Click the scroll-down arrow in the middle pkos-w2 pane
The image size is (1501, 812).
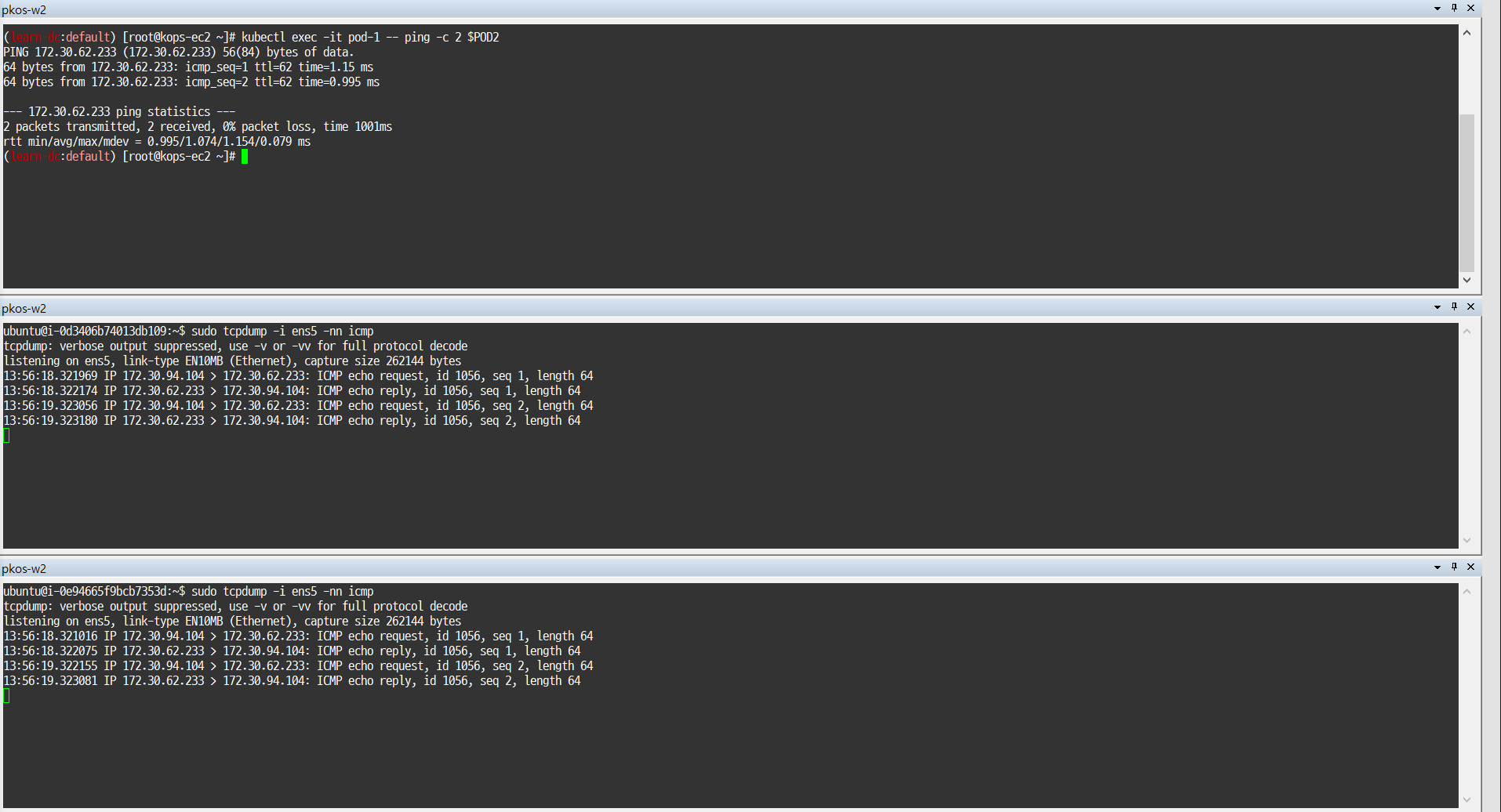(x=1467, y=539)
